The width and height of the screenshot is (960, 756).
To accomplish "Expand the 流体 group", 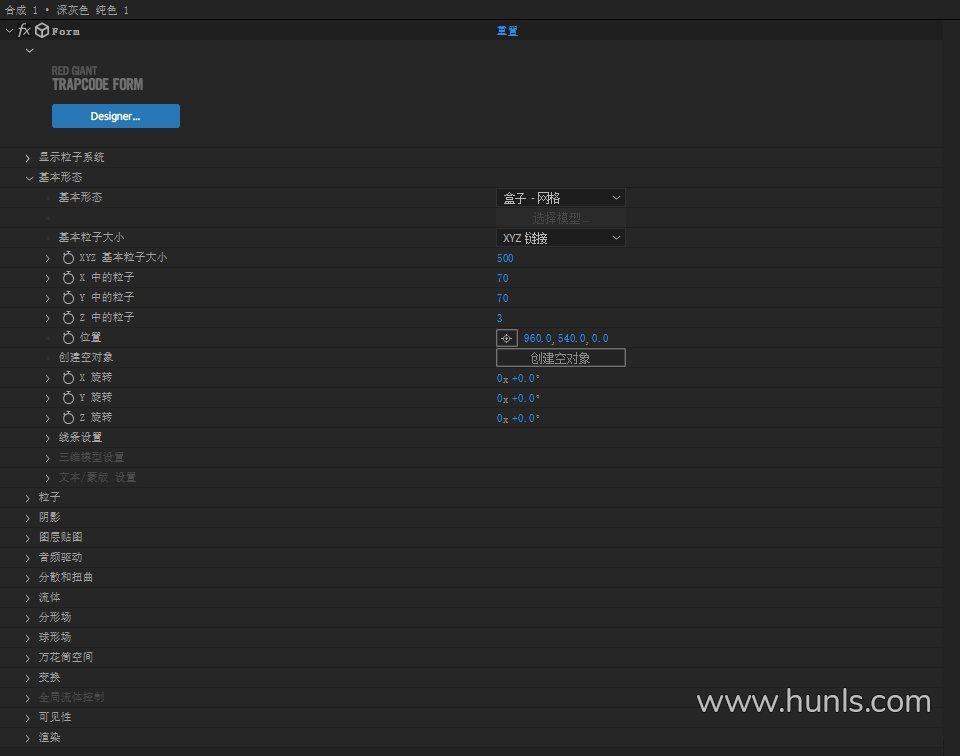I will click(28, 598).
